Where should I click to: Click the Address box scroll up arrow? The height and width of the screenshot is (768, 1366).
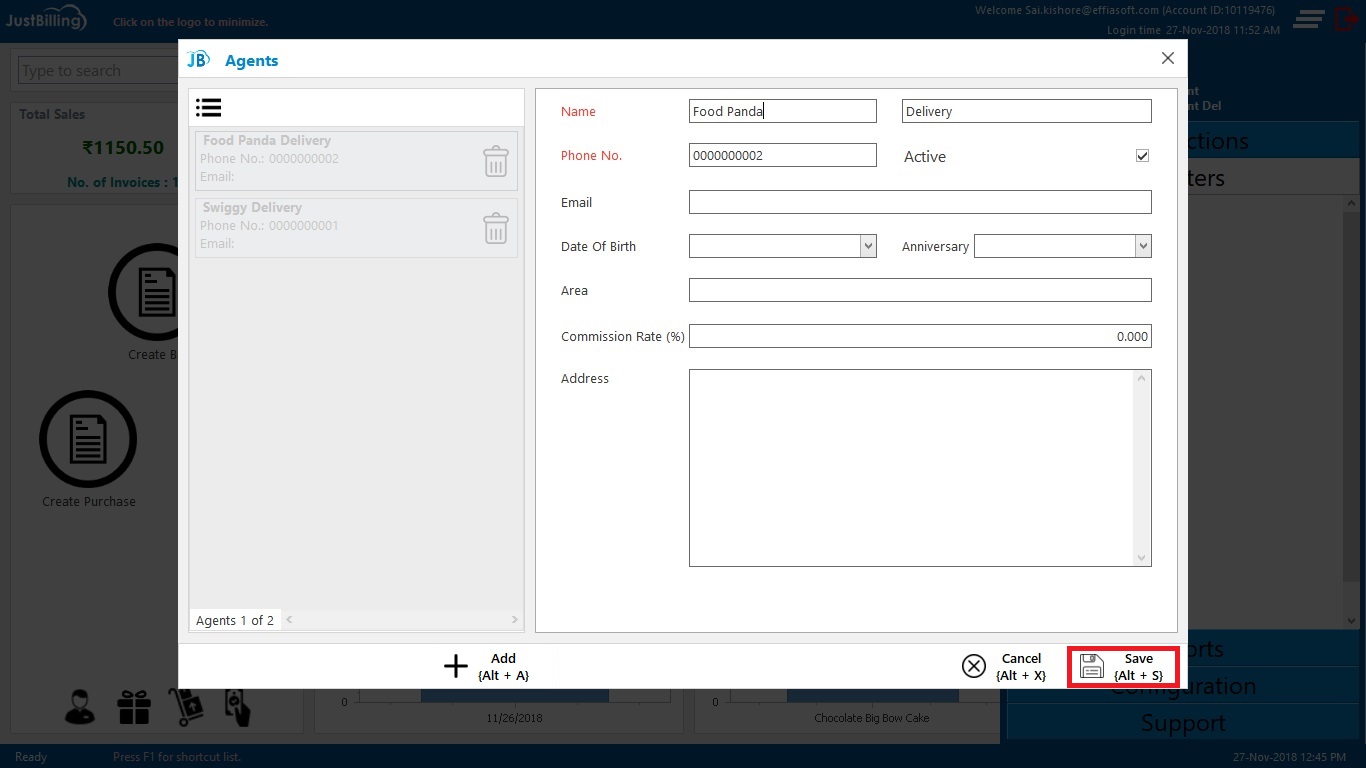(x=1142, y=378)
